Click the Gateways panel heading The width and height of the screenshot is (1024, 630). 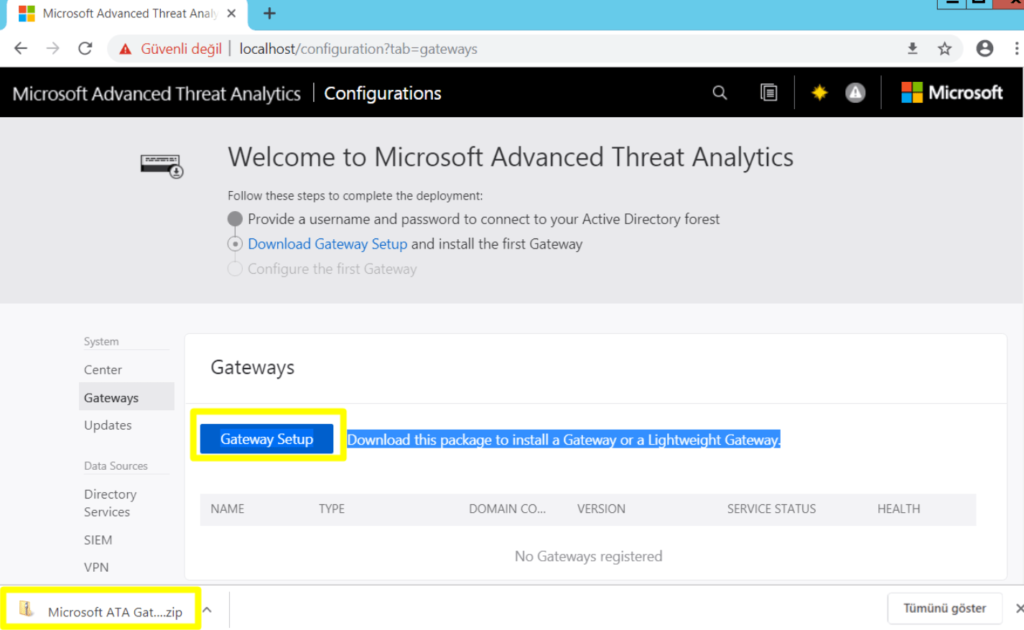(x=252, y=368)
